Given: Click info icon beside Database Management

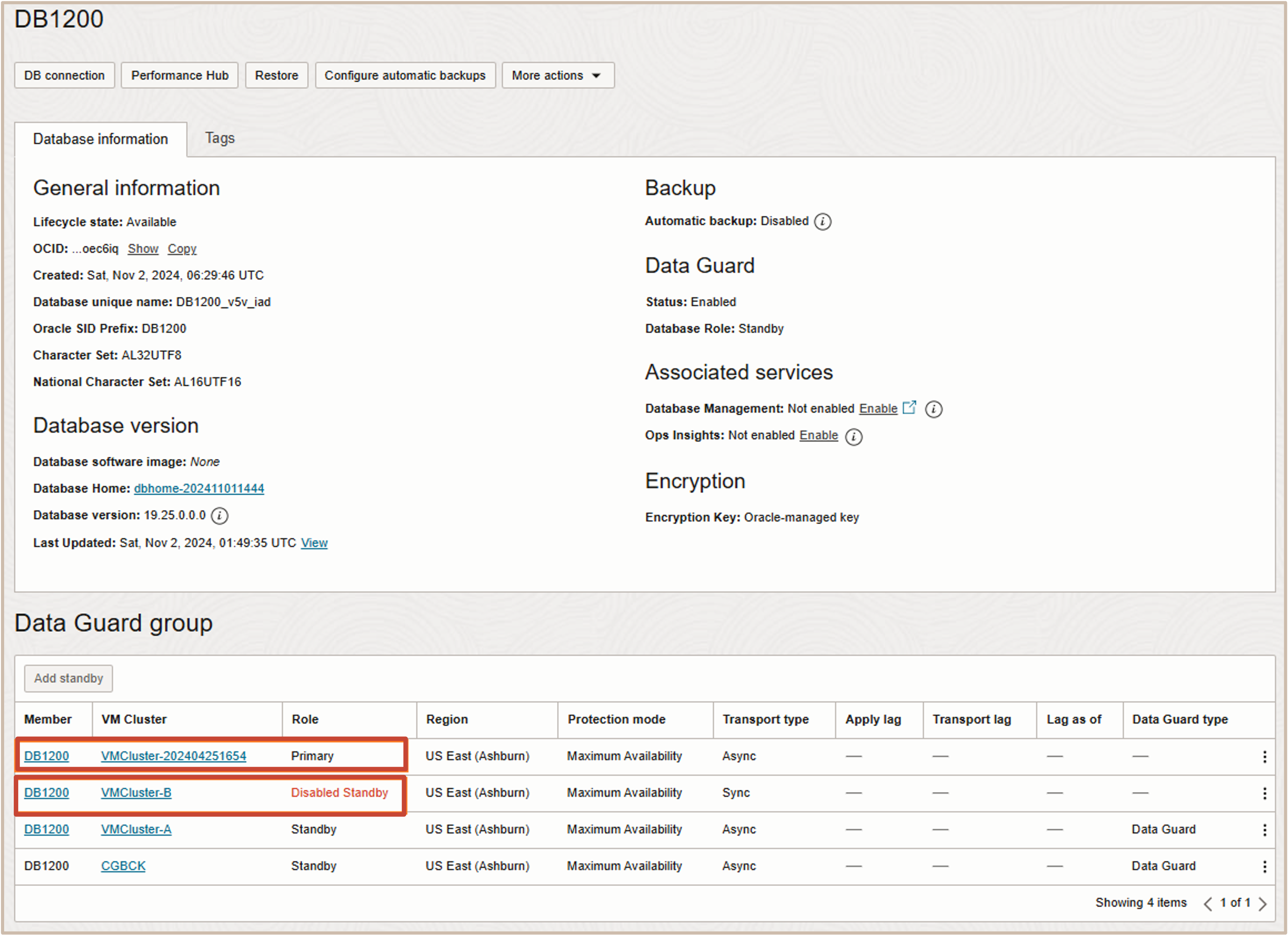Looking at the screenshot, I should (933, 409).
